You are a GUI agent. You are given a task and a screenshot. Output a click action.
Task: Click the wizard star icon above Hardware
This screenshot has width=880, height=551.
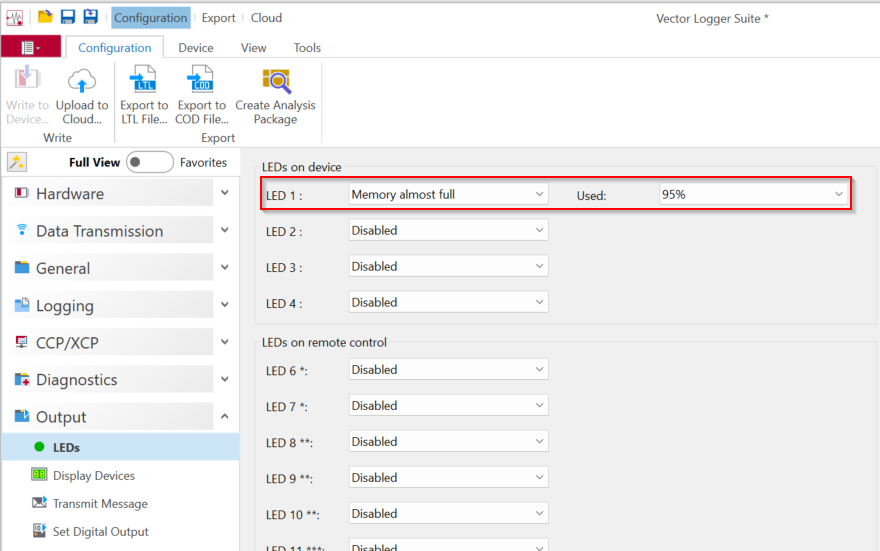point(17,162)
